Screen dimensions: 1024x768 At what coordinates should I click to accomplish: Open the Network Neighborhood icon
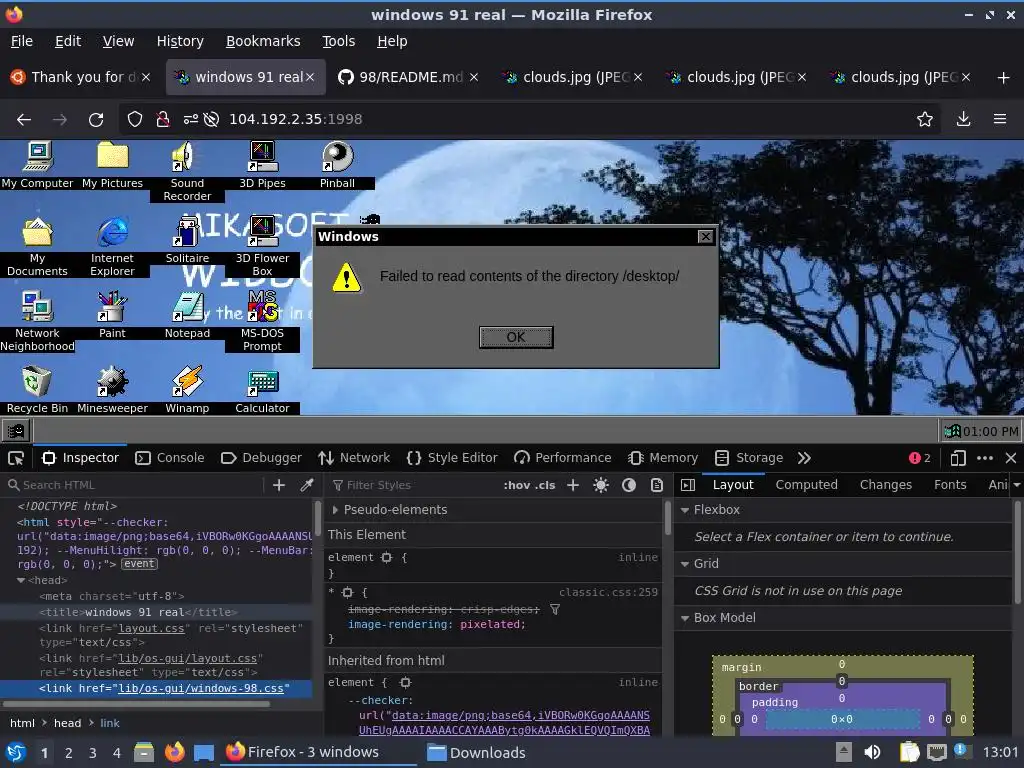tap(37, 321)
